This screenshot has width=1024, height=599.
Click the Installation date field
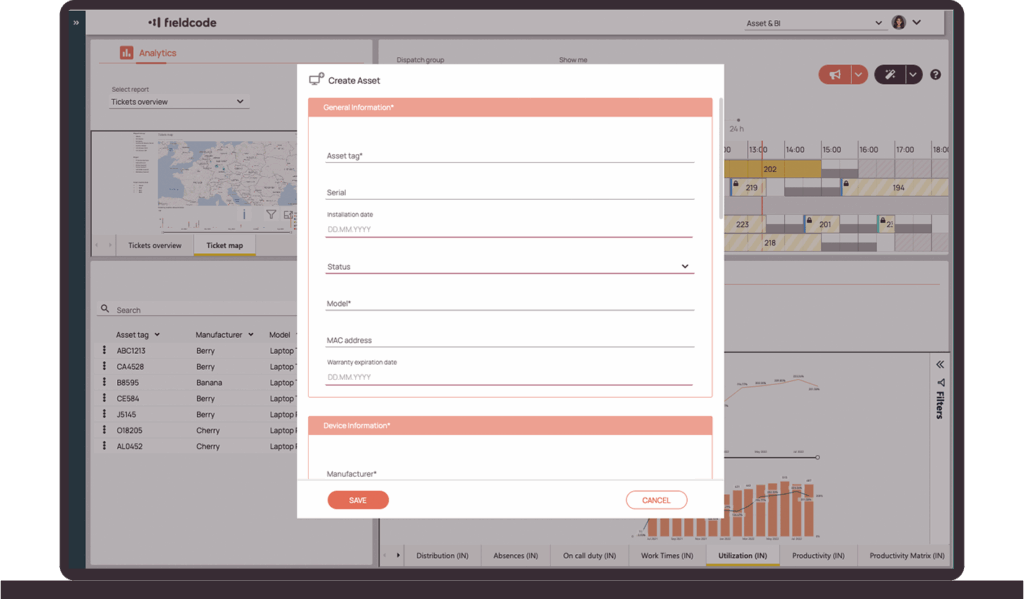(509, 229)
